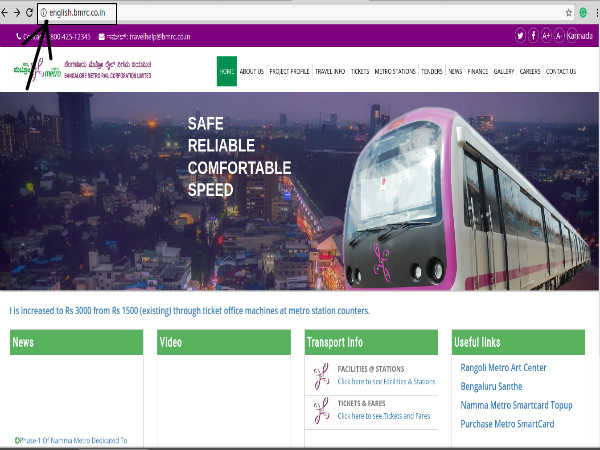Open Namma Metro Smartcard Topup link
This screenshot has height=450, width=600.
pyautogui.click(x=517, y=405)
